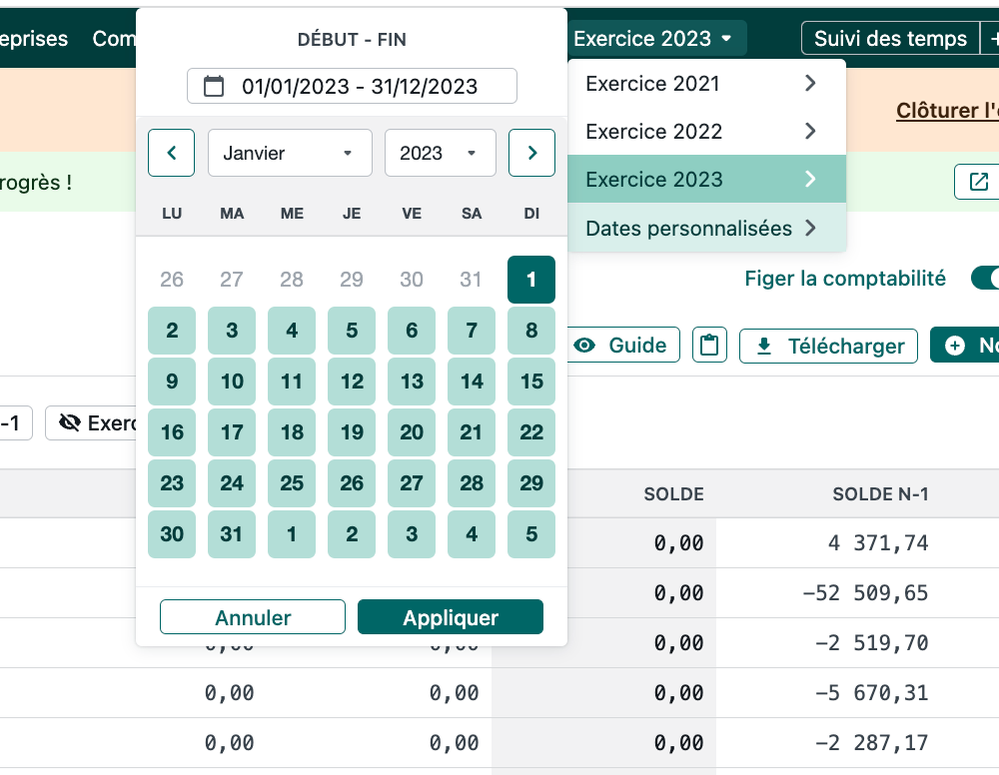Click the eye icon on Guide button
This screenshot has width=999, height=775.
(585, 346)
